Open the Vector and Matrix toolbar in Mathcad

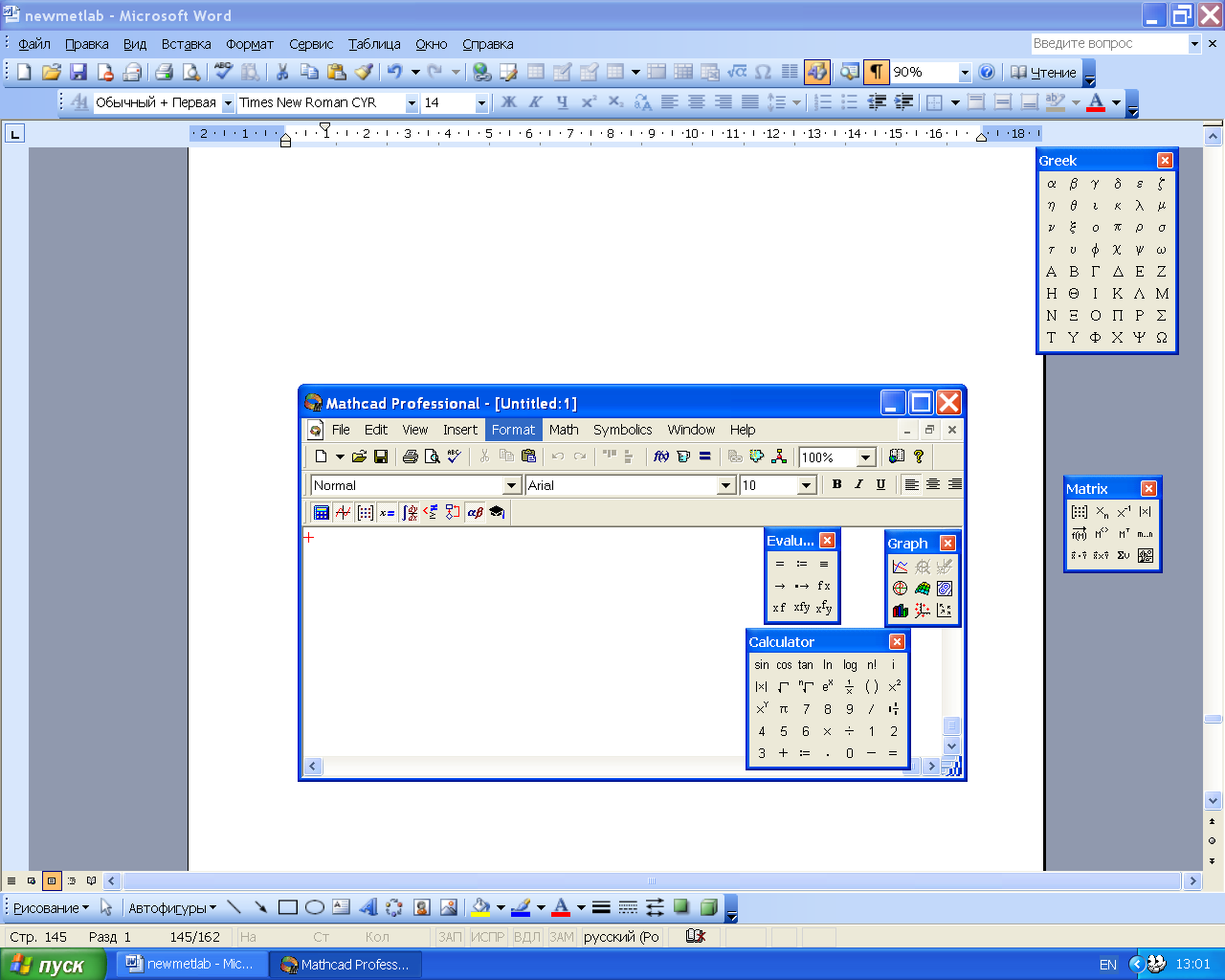[365, 512]
